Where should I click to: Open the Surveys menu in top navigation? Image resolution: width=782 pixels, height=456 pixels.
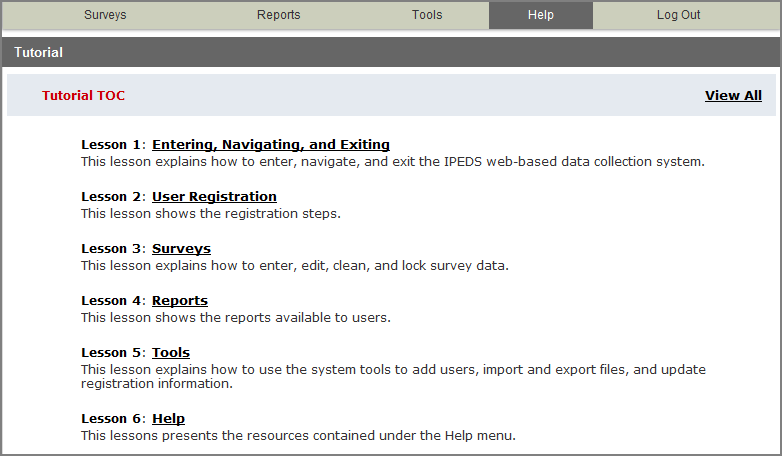[x=105, y=15]
